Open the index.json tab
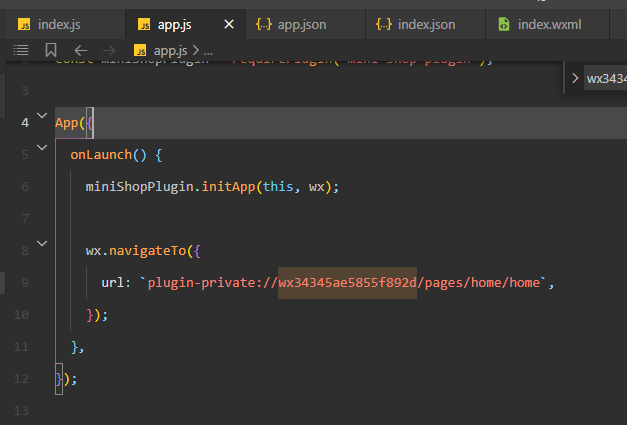627x425 pixels. coord(426,25)
